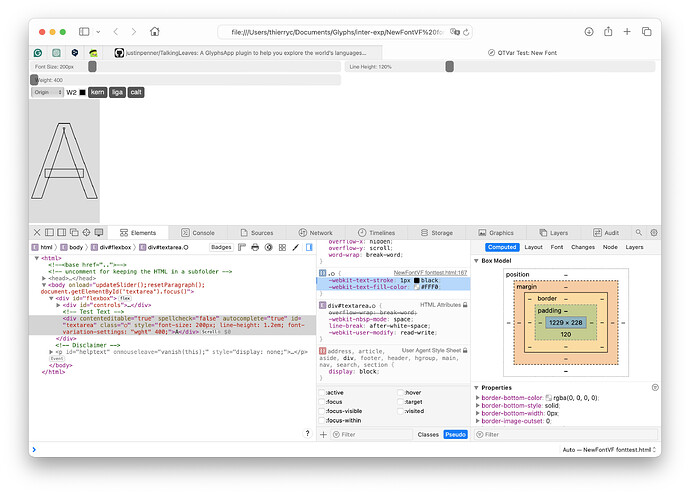Image resolution: width=690 pixels, height=495 pixels.
Task: Reload the page in address bar
Action: (x=466, y=32)
